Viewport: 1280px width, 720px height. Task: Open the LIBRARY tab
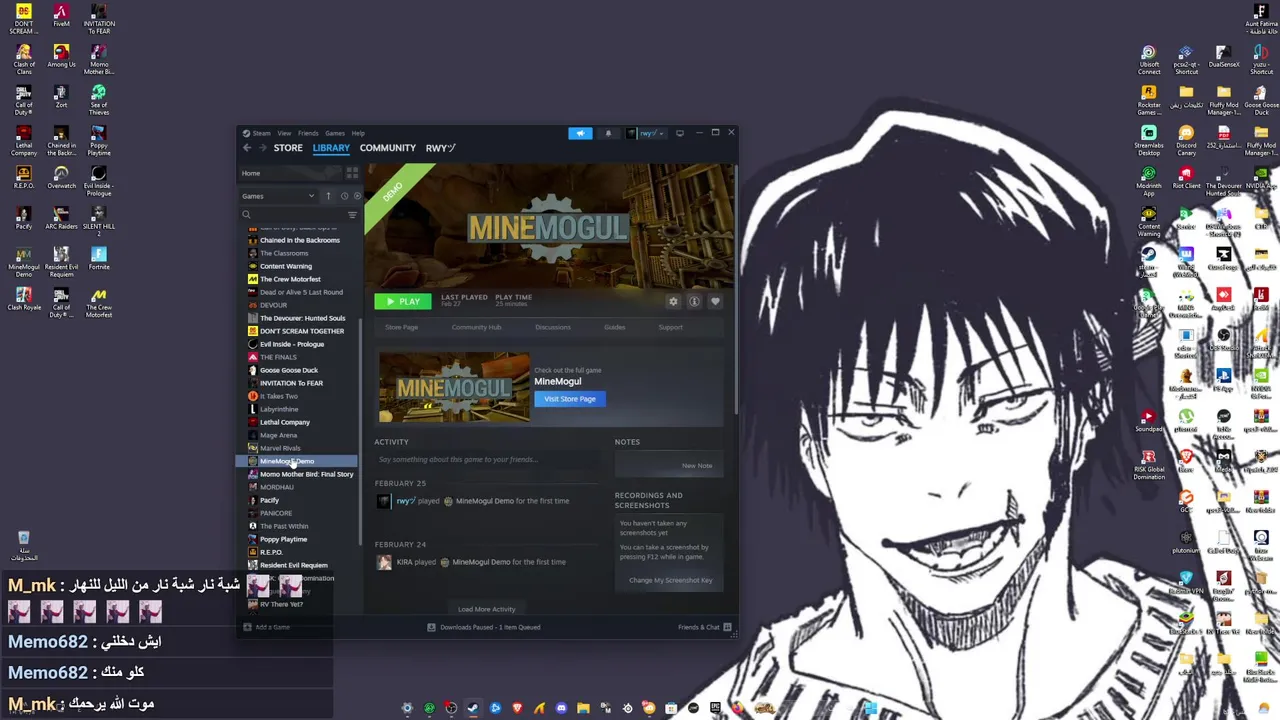(x=331, y=148)
